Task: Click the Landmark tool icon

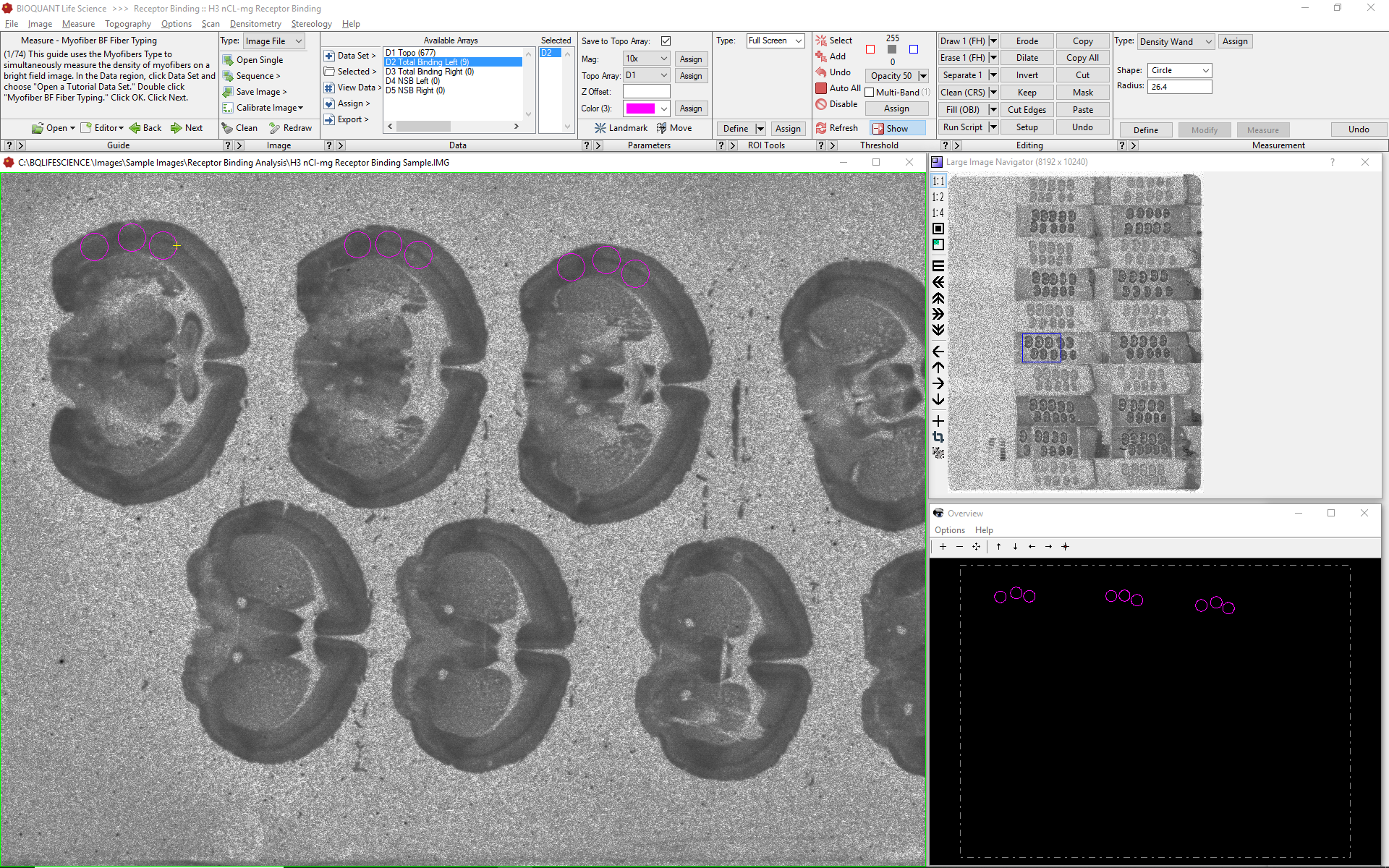Action: (600, 128)
